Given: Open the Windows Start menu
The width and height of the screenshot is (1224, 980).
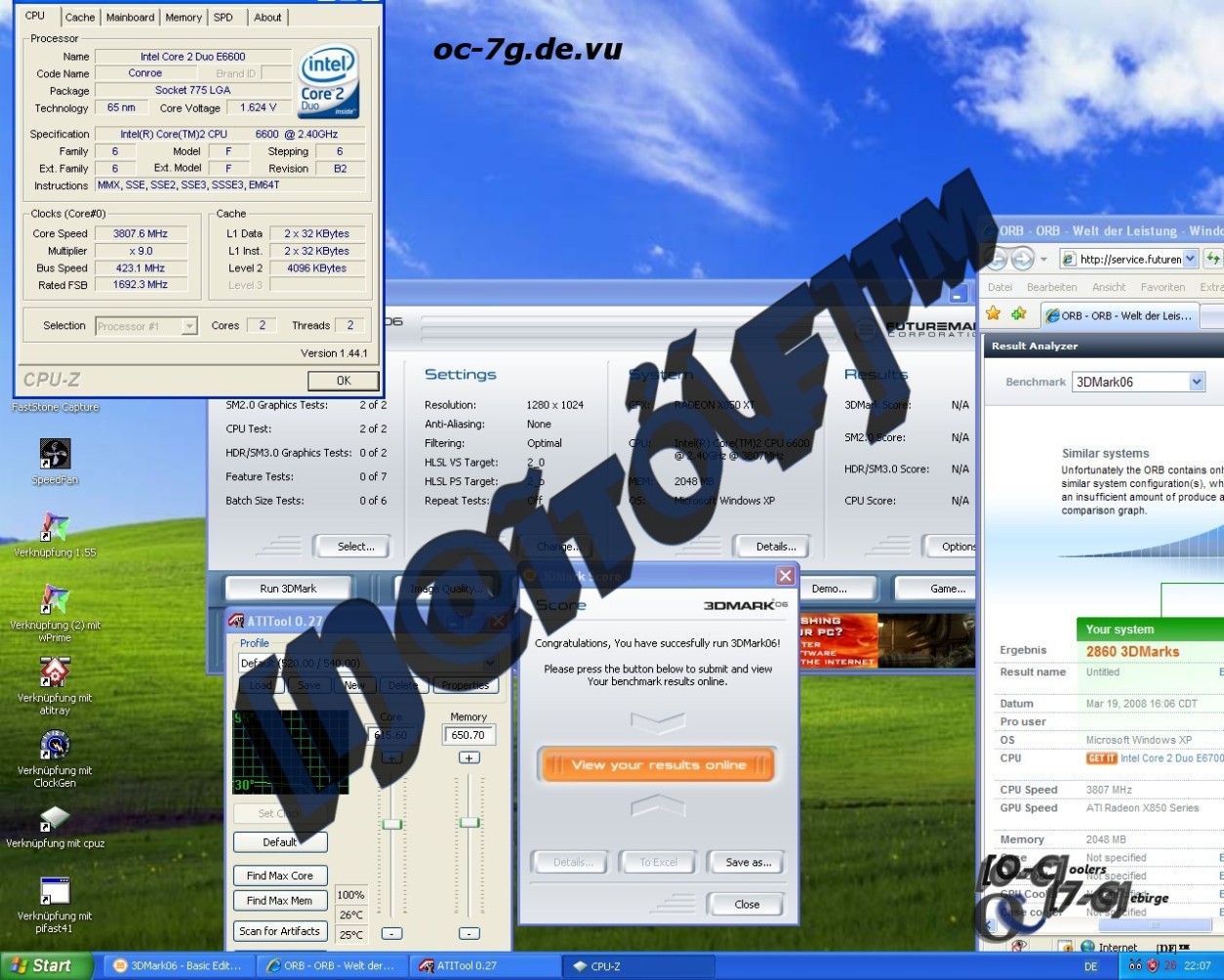Looking at the screenshot, I should (x=46, y=966).
